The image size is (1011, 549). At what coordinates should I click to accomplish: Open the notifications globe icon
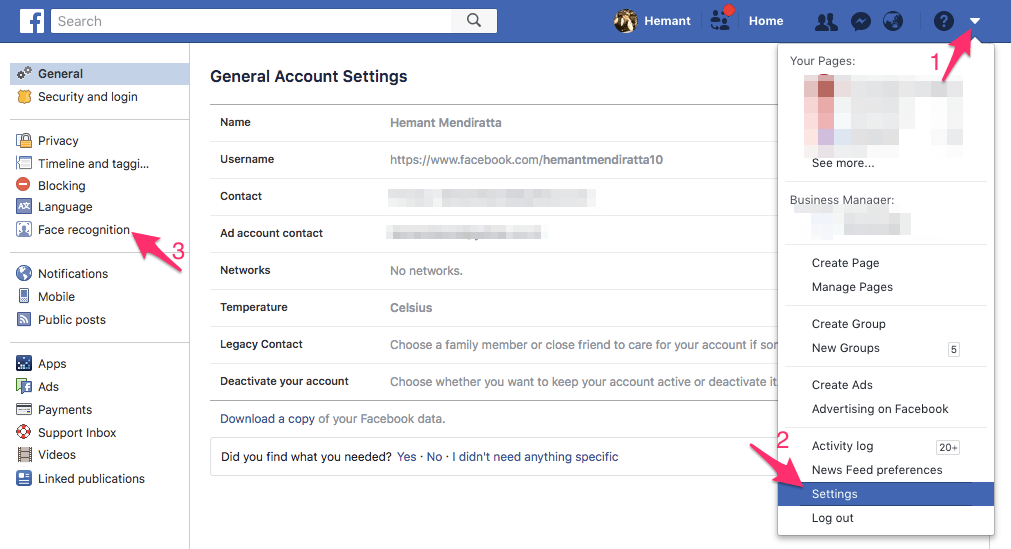[x=893, y=21]
